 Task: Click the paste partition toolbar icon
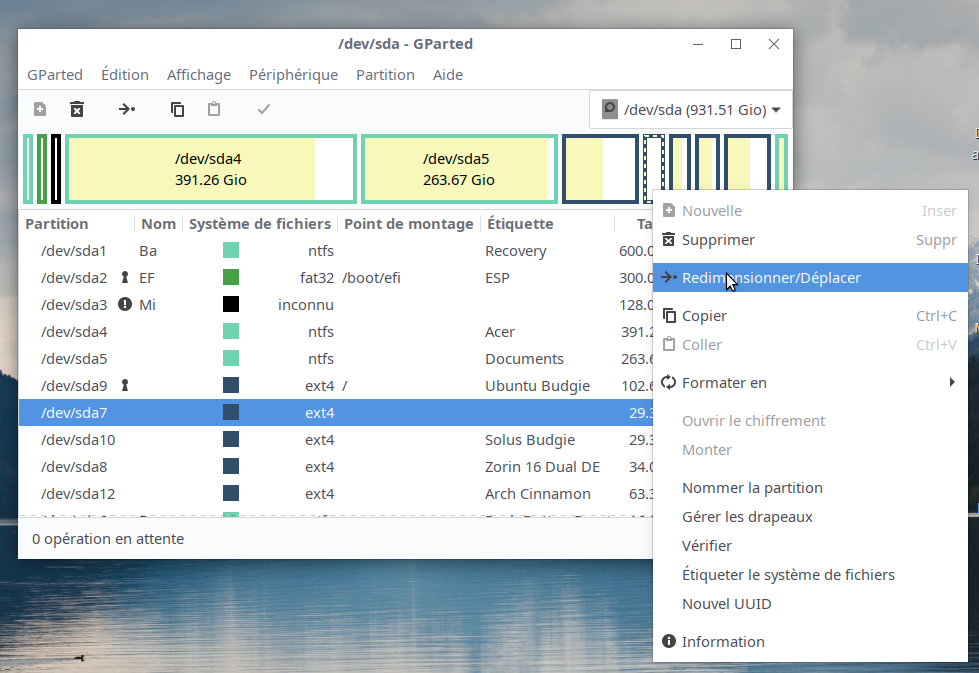point(214,109)
